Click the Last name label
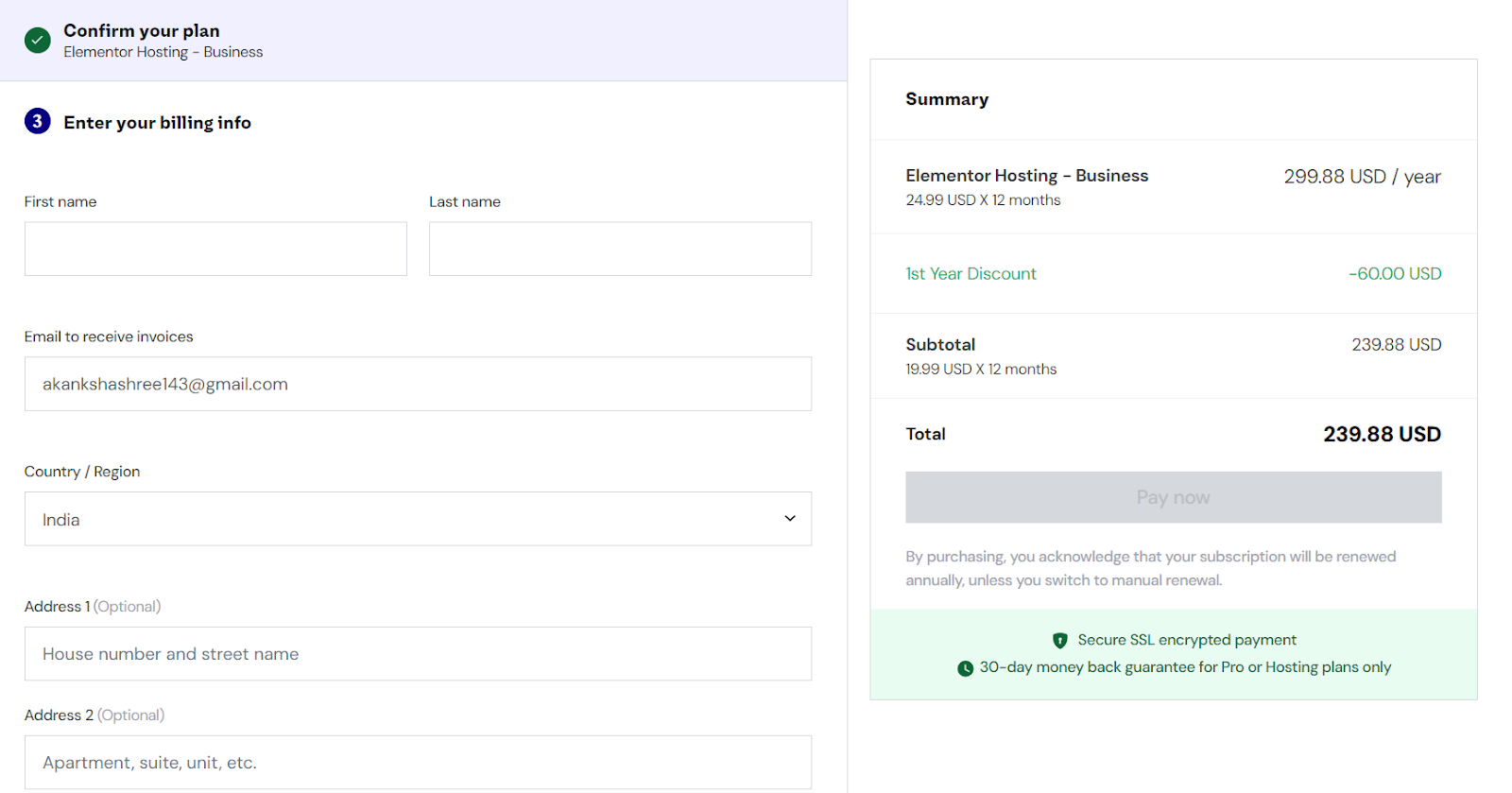The image size is (1512, 793). 465,201
